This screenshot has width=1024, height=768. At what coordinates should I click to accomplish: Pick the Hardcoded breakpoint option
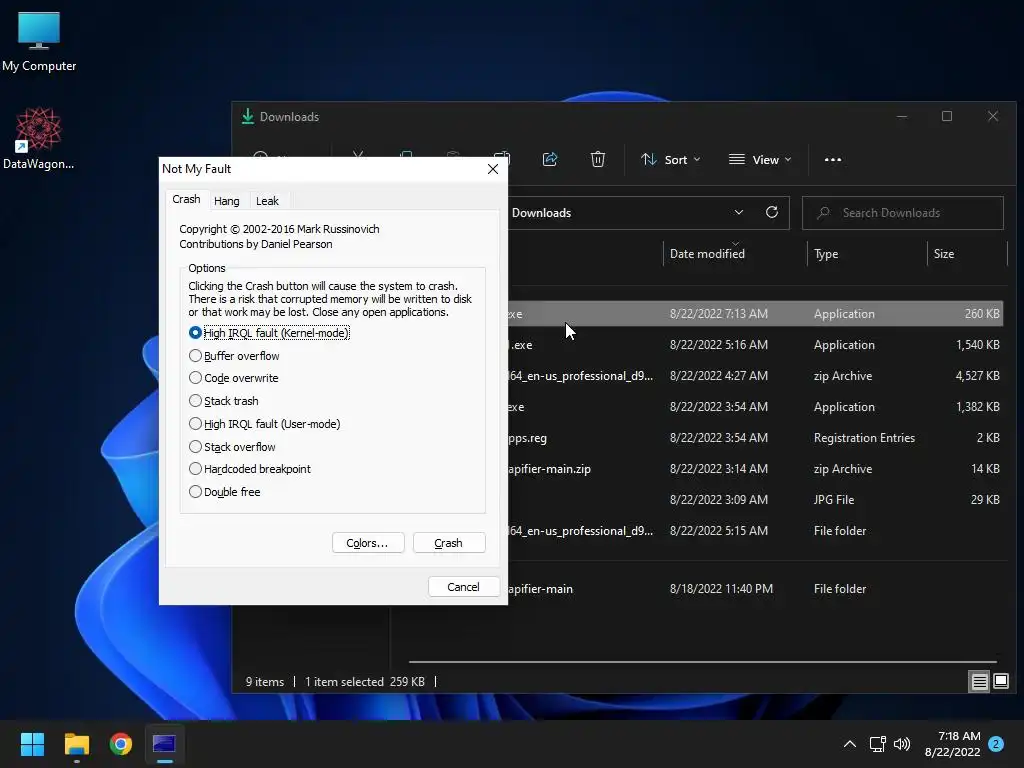pos(249,469)
